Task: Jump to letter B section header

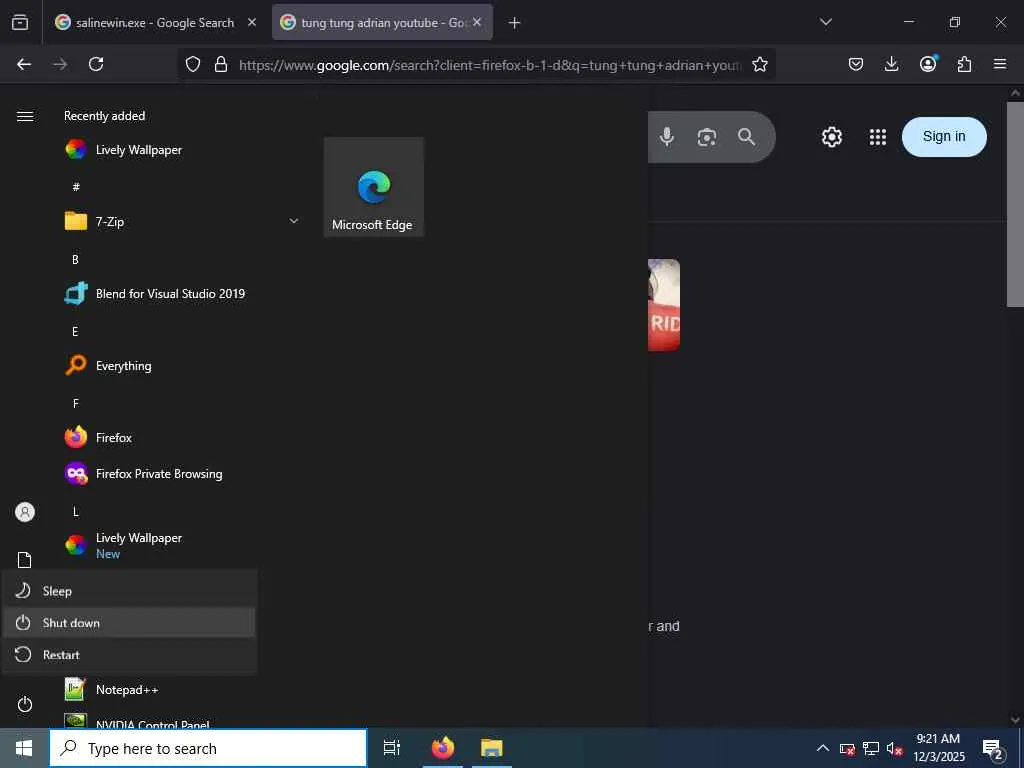Action: point(75,260)
